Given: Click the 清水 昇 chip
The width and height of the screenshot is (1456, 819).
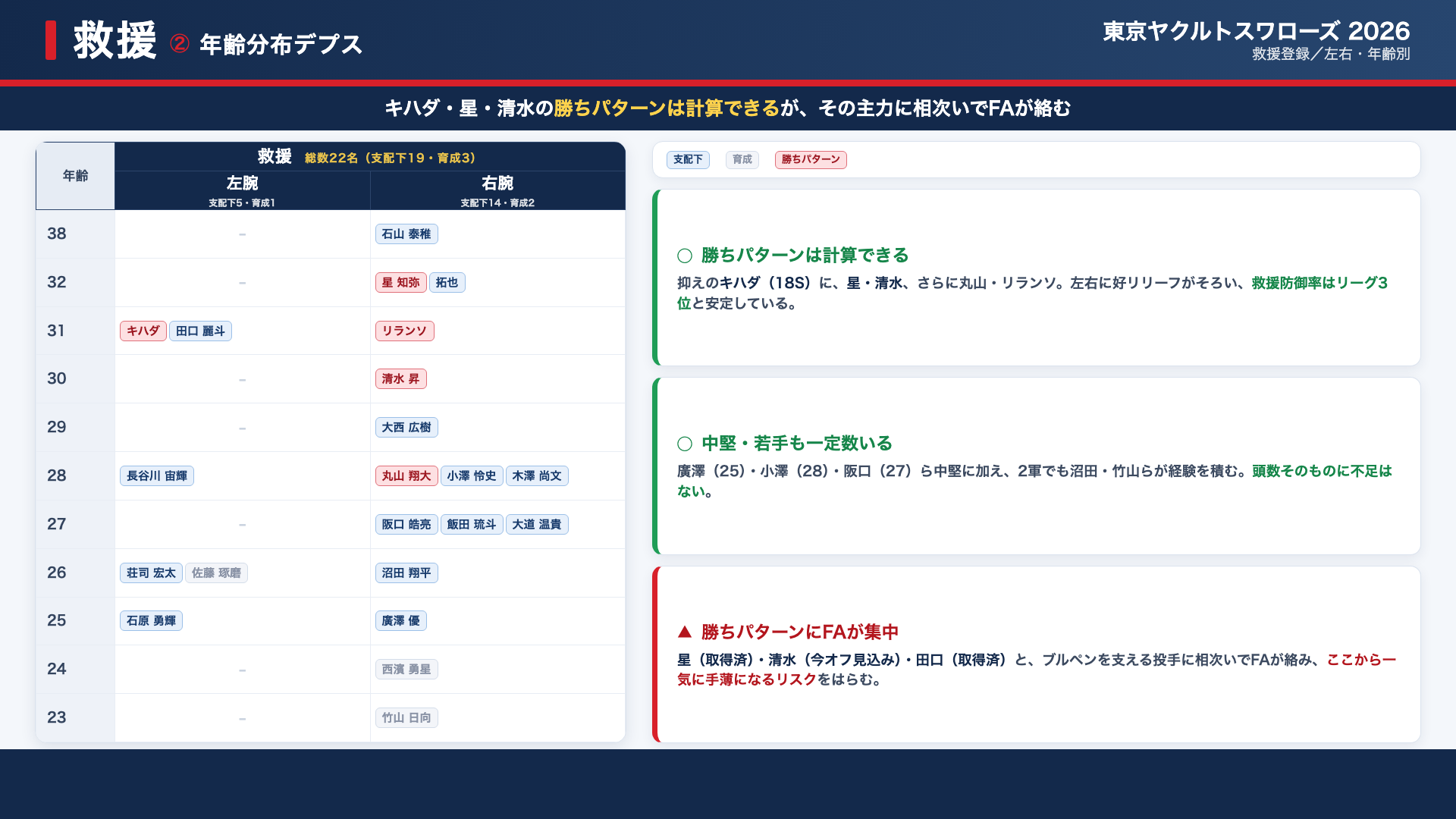Looking at the screenshot, I should [x=400, y=379].
